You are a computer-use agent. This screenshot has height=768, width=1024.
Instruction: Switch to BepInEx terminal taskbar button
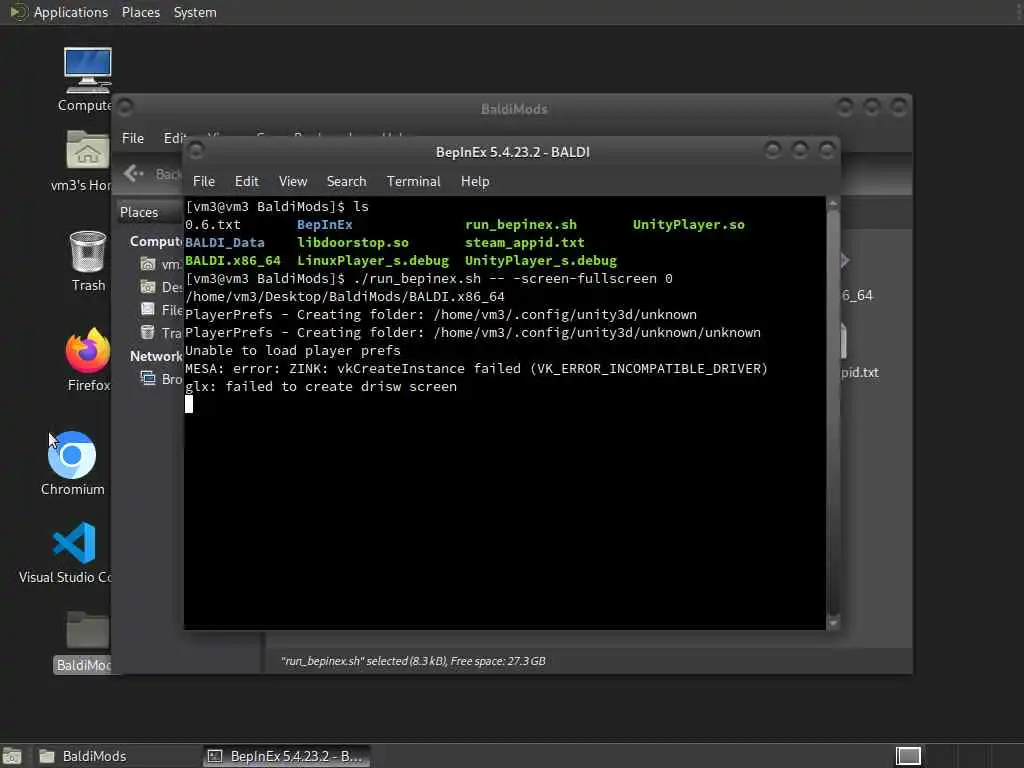click(x=286, y=756)
